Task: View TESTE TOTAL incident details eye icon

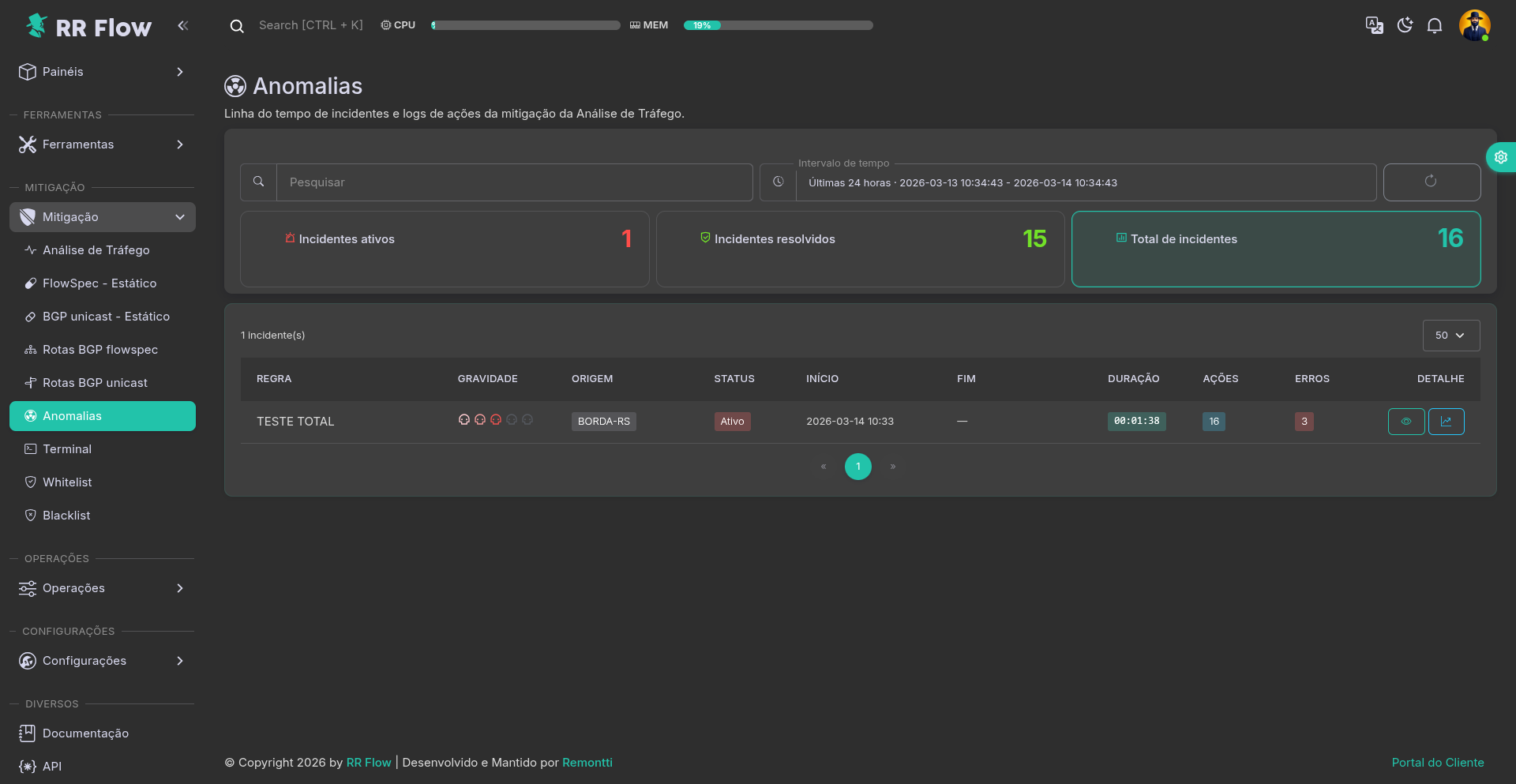Action: (x=1405, y=422)
